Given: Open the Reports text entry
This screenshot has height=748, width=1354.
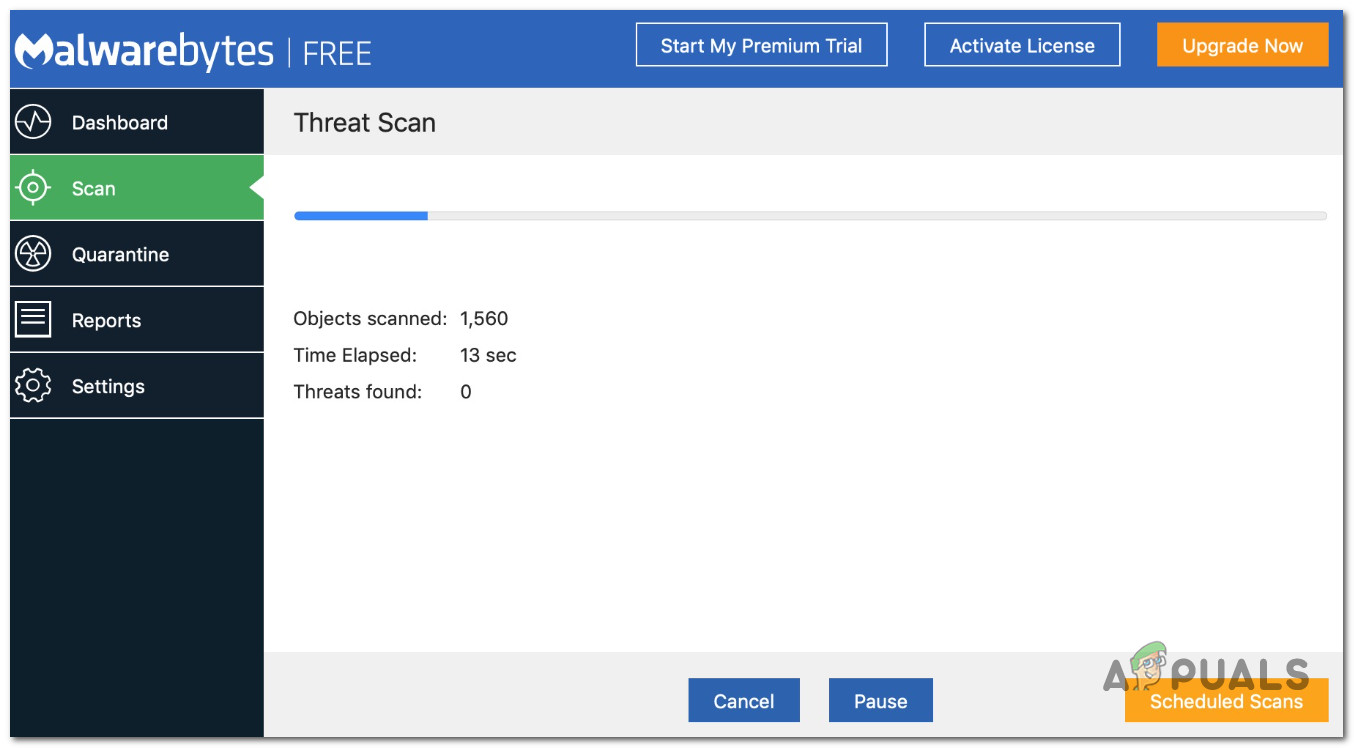Looking at the screenshot, I should point(106,321).
